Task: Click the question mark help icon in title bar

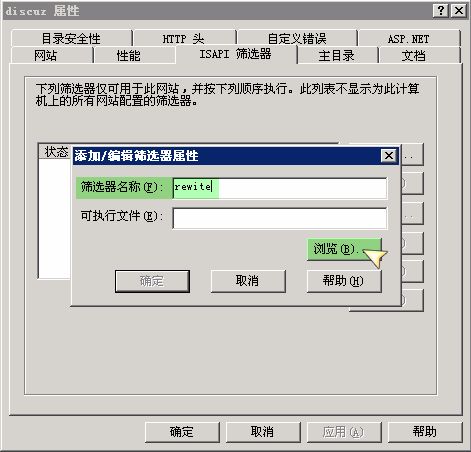Action: coord(440,11)
